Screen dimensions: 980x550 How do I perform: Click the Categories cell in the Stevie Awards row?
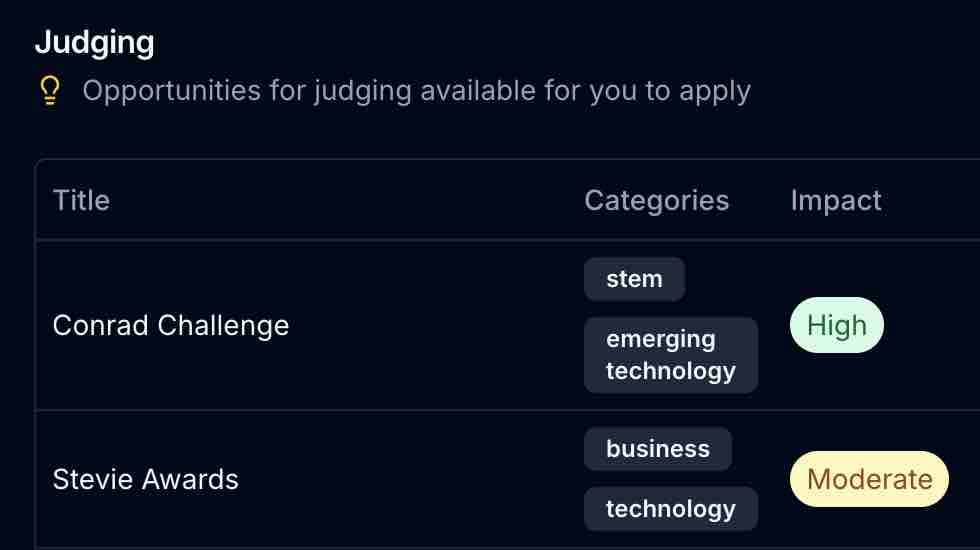tap(671, 479)
